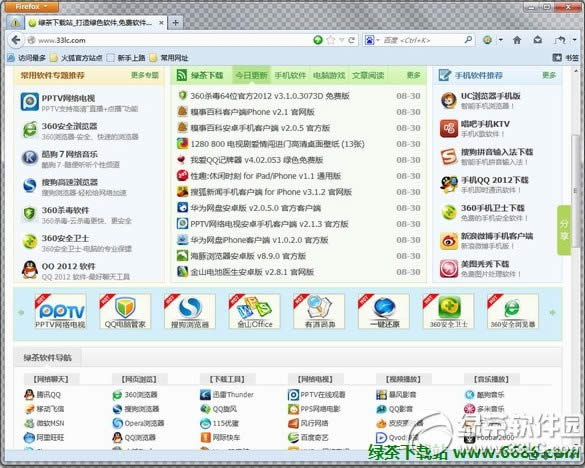Viewport: 585px width, 468px height.
Task: Open 访问最多 bookmark folder
Action: [x=27, y=58]
